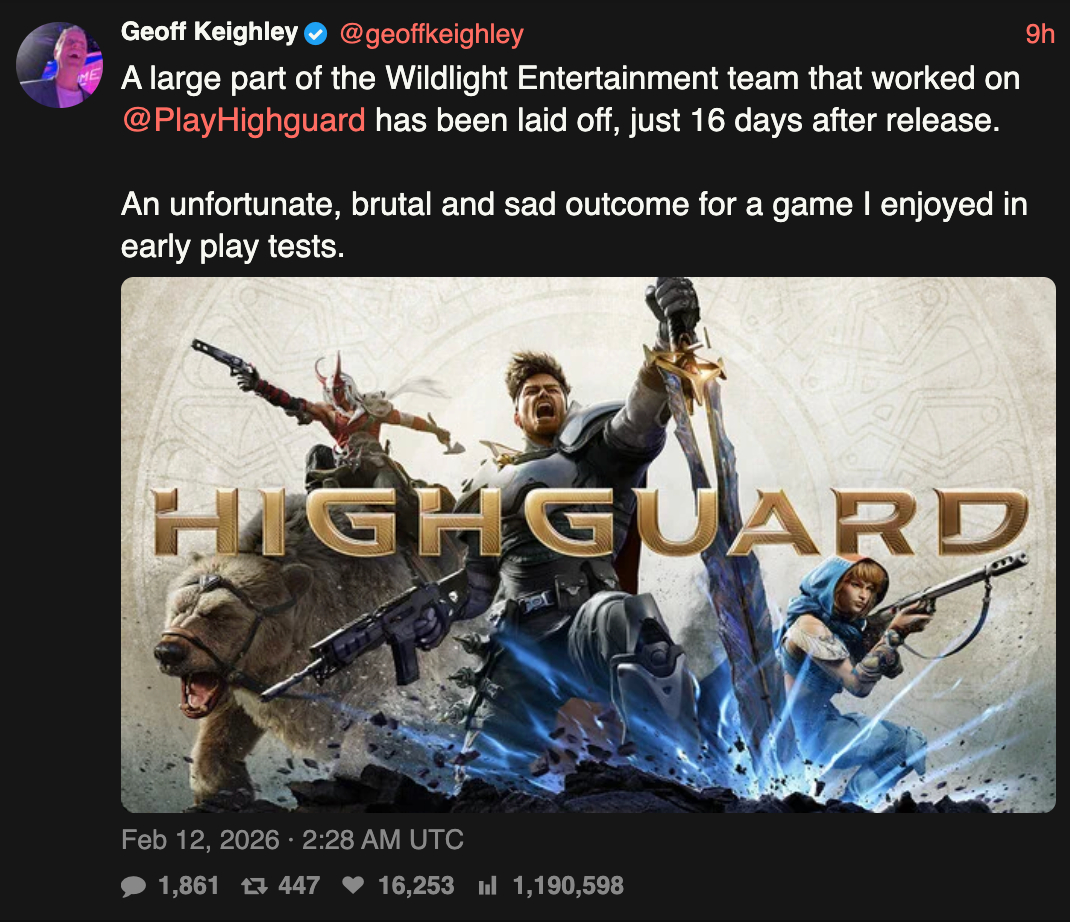The height and width of the screenshot is (922, 1070).
Task: Click the Feb 12, 2026 date stamp
Action: point(201,839)
